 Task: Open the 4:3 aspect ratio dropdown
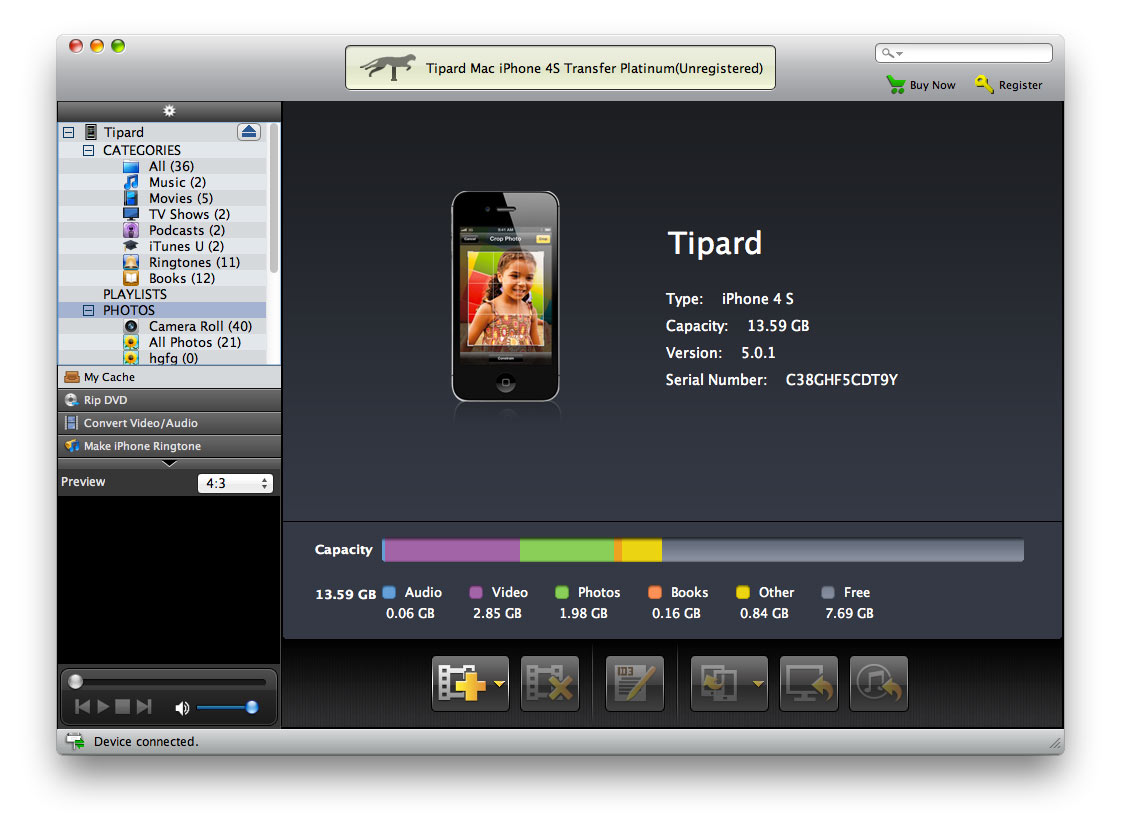click(x=235, y=483)
